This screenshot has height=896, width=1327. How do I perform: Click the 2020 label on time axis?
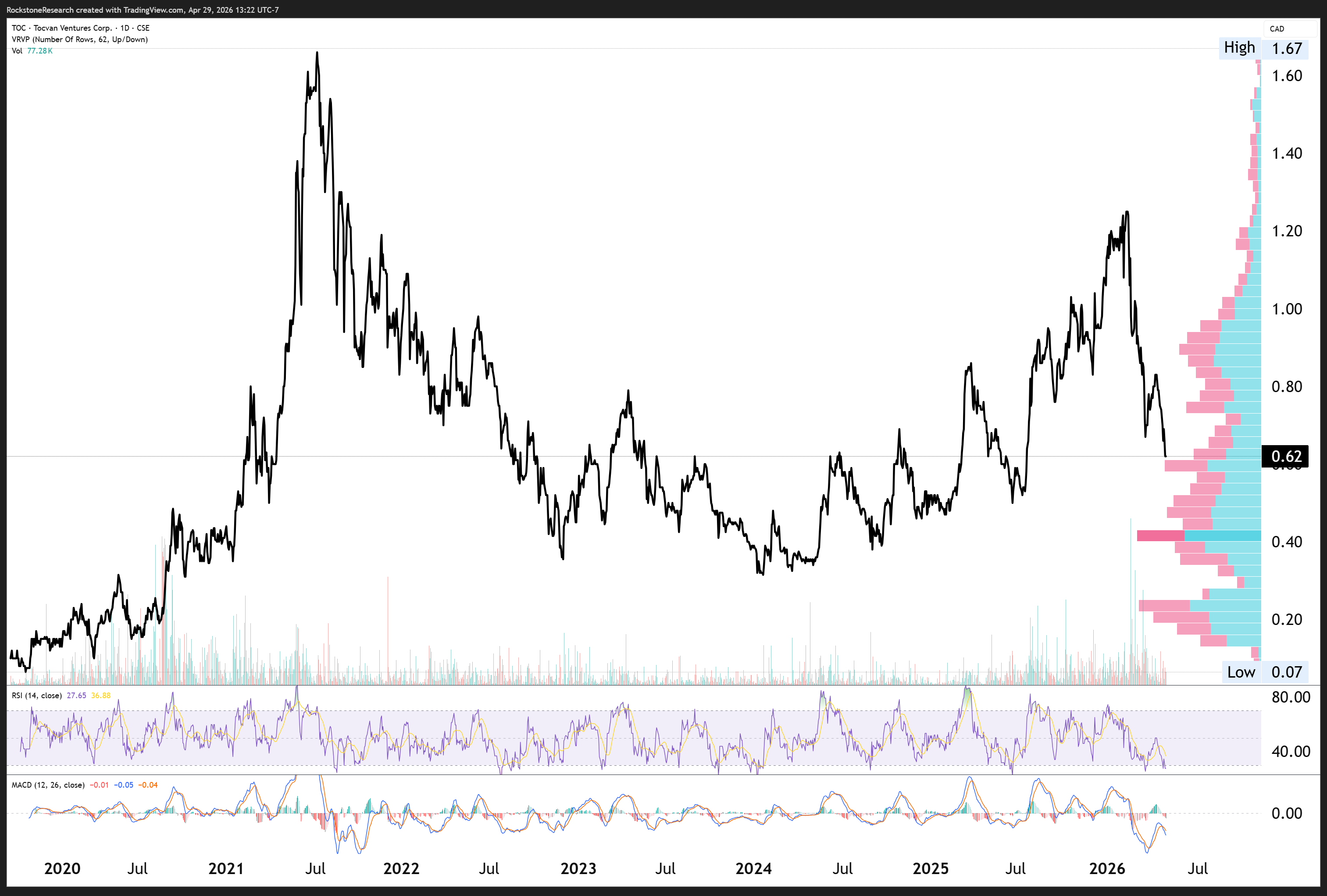point(62,868)
